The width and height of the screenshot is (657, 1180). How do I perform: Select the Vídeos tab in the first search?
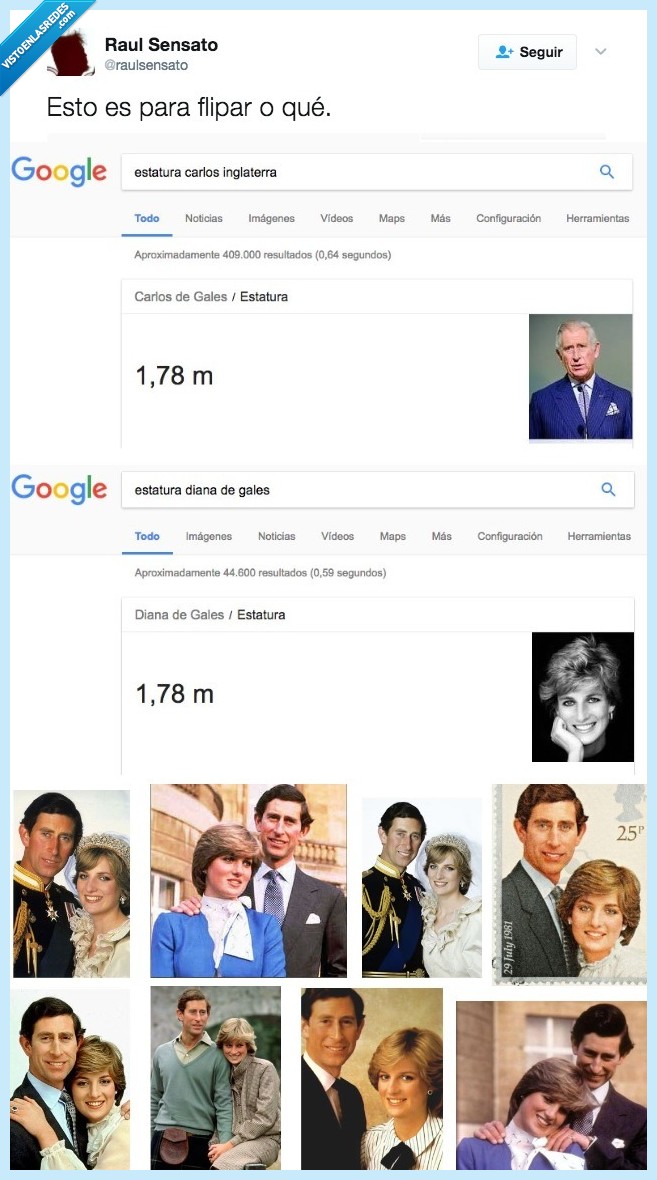(x=336, y=218)
